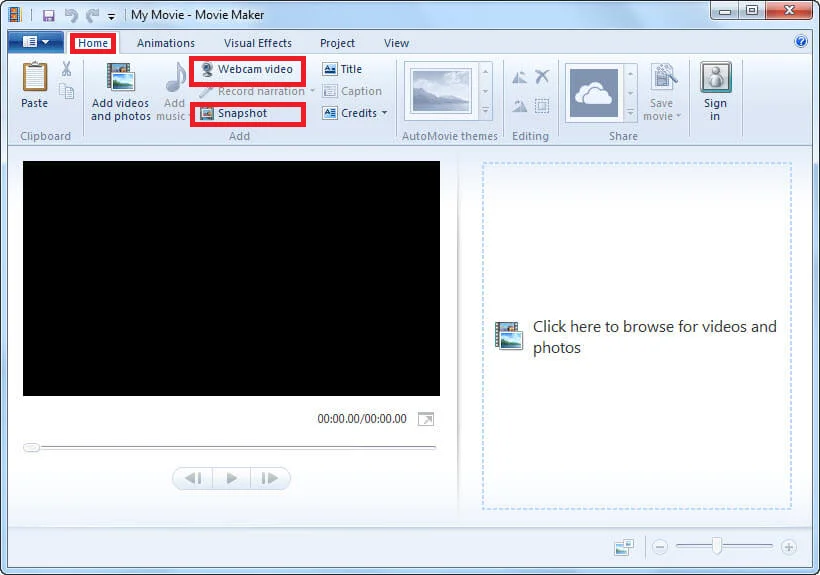
Task: Click the Previous frame button
Action: click(193, 478)
